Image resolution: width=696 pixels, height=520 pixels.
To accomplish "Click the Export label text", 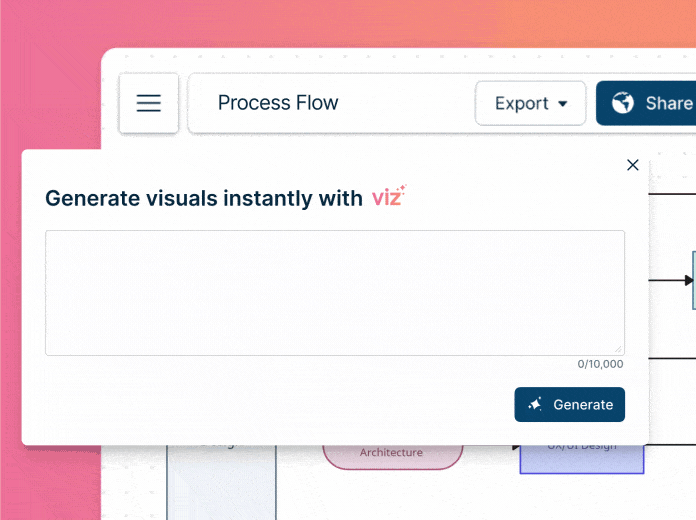I will 521,103.
